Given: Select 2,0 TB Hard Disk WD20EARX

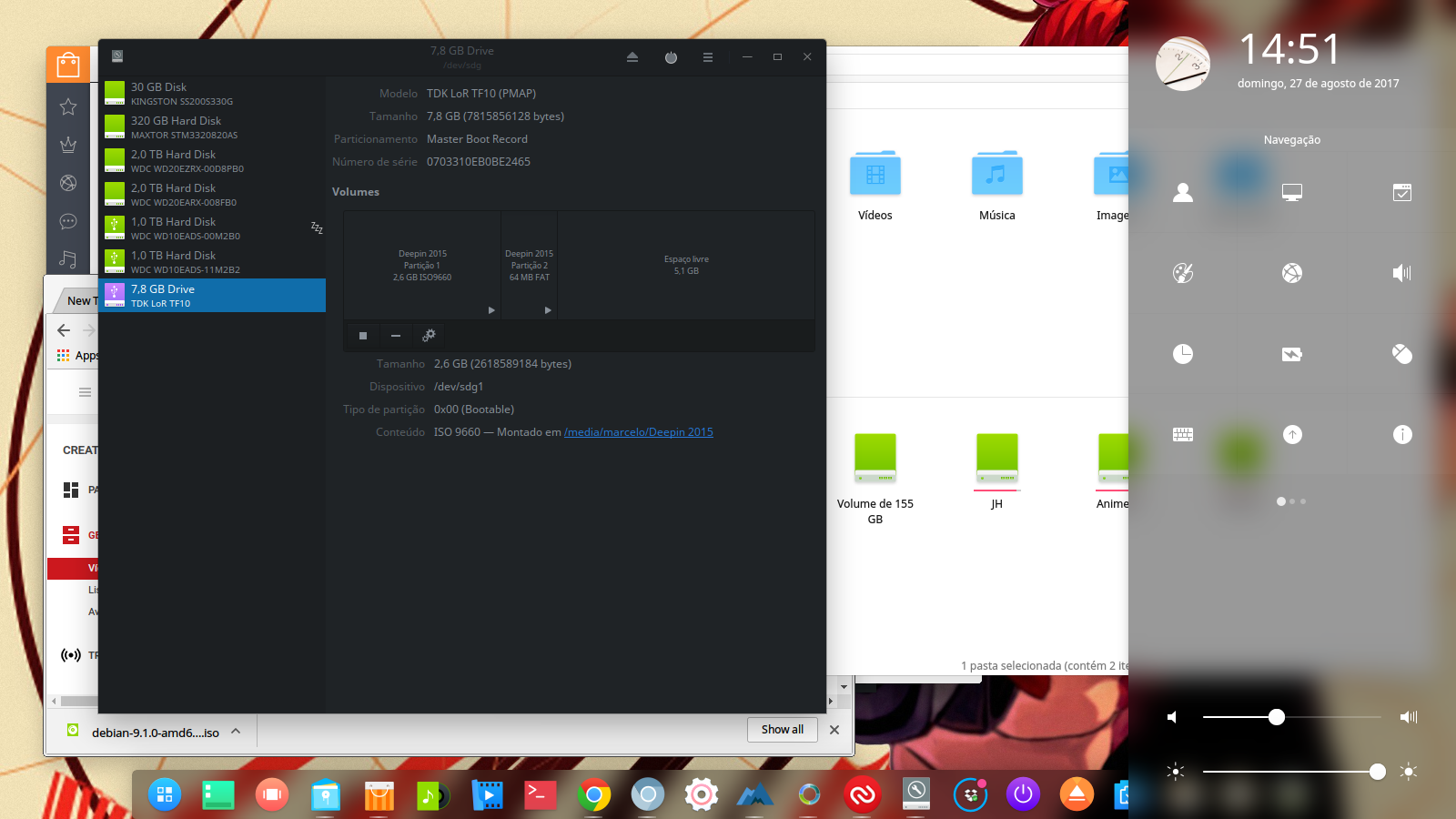Looking at the screenshot, I should tap(212, 195).
